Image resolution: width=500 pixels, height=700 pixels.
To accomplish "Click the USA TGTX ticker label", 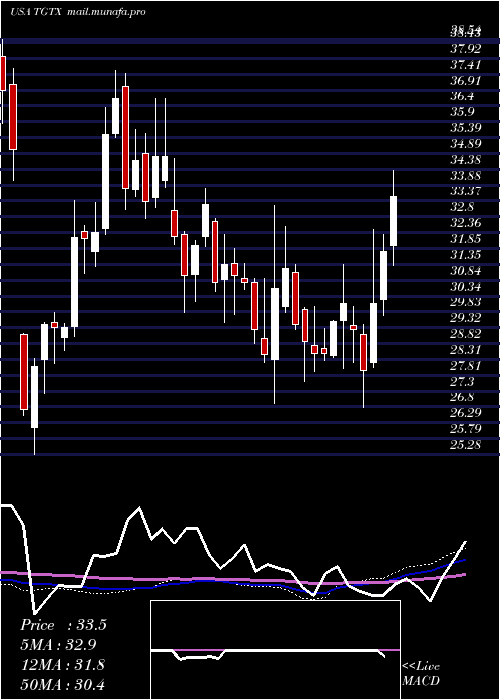I will pyautogui.click(x=37, y=12).
